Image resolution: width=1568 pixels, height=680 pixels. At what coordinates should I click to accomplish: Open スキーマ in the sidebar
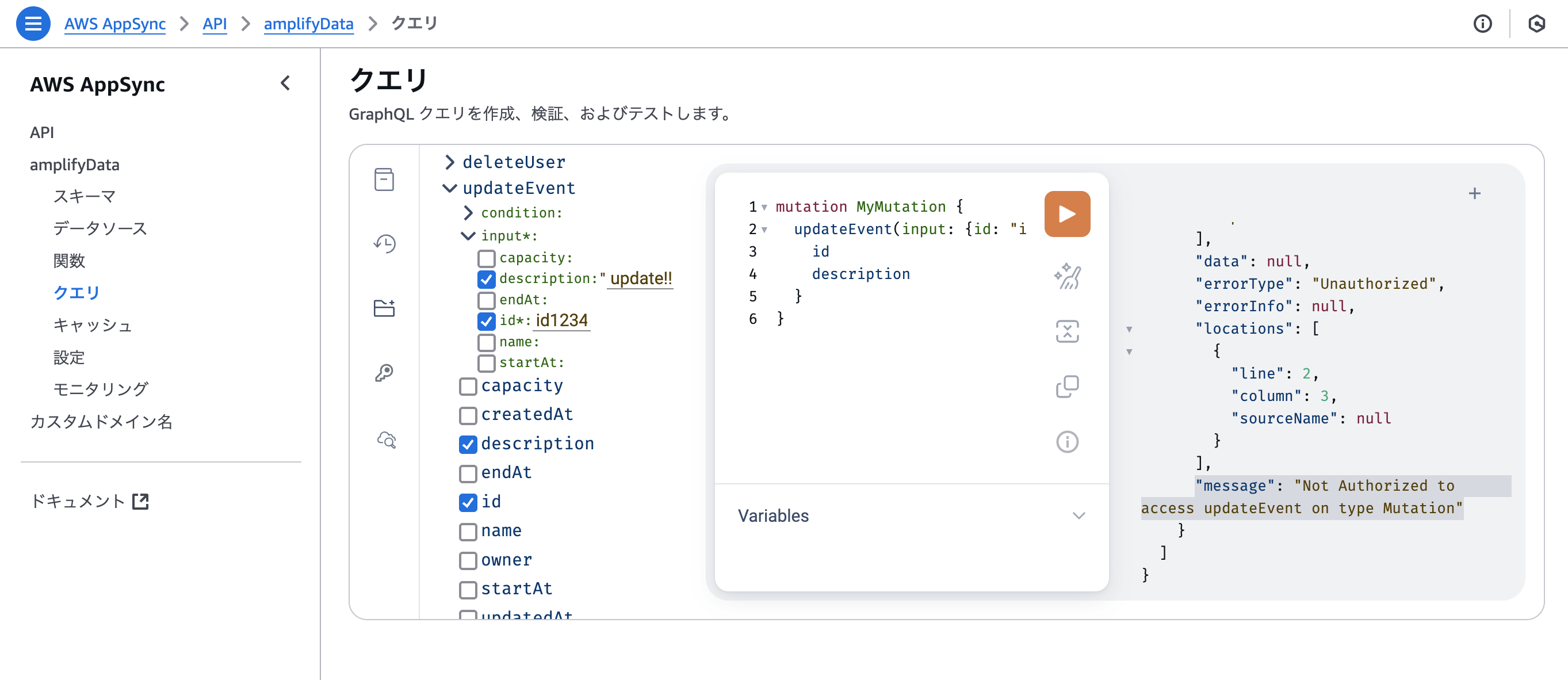coord(85,197)
